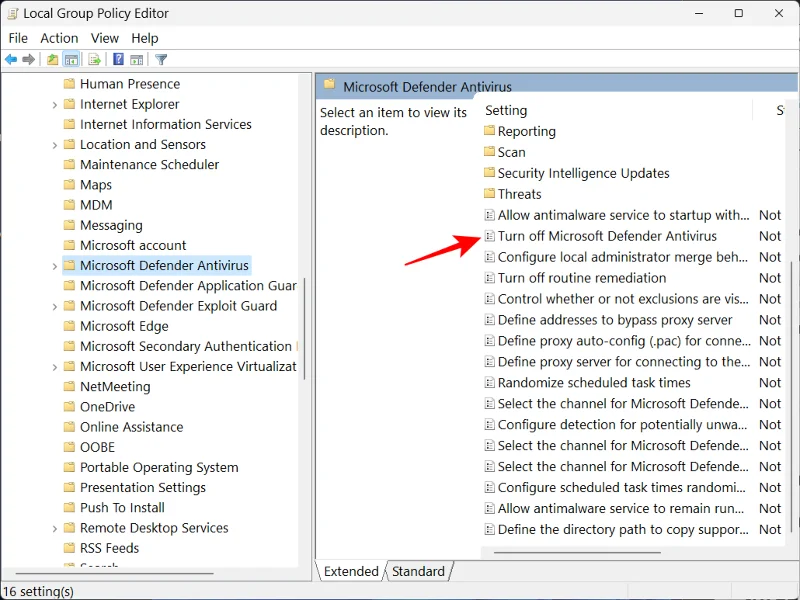Switch to the Standard tab
Image resolution: width=800 pixels, height=600 pixels.
(418, 571)
